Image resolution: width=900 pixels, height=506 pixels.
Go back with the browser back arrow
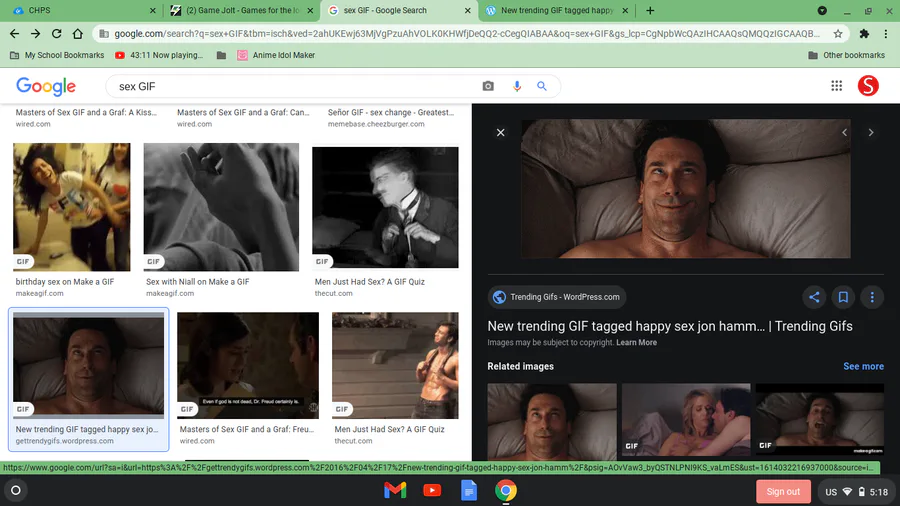coord(14,34)
